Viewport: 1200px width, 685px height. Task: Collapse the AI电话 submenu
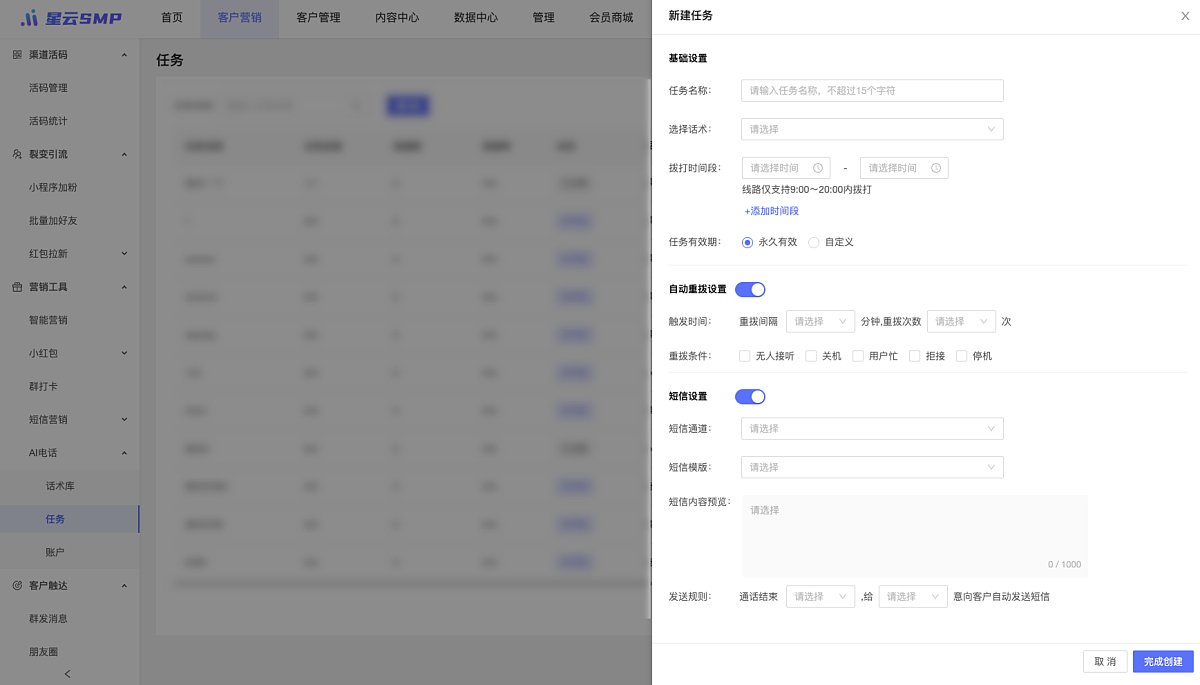124,453
